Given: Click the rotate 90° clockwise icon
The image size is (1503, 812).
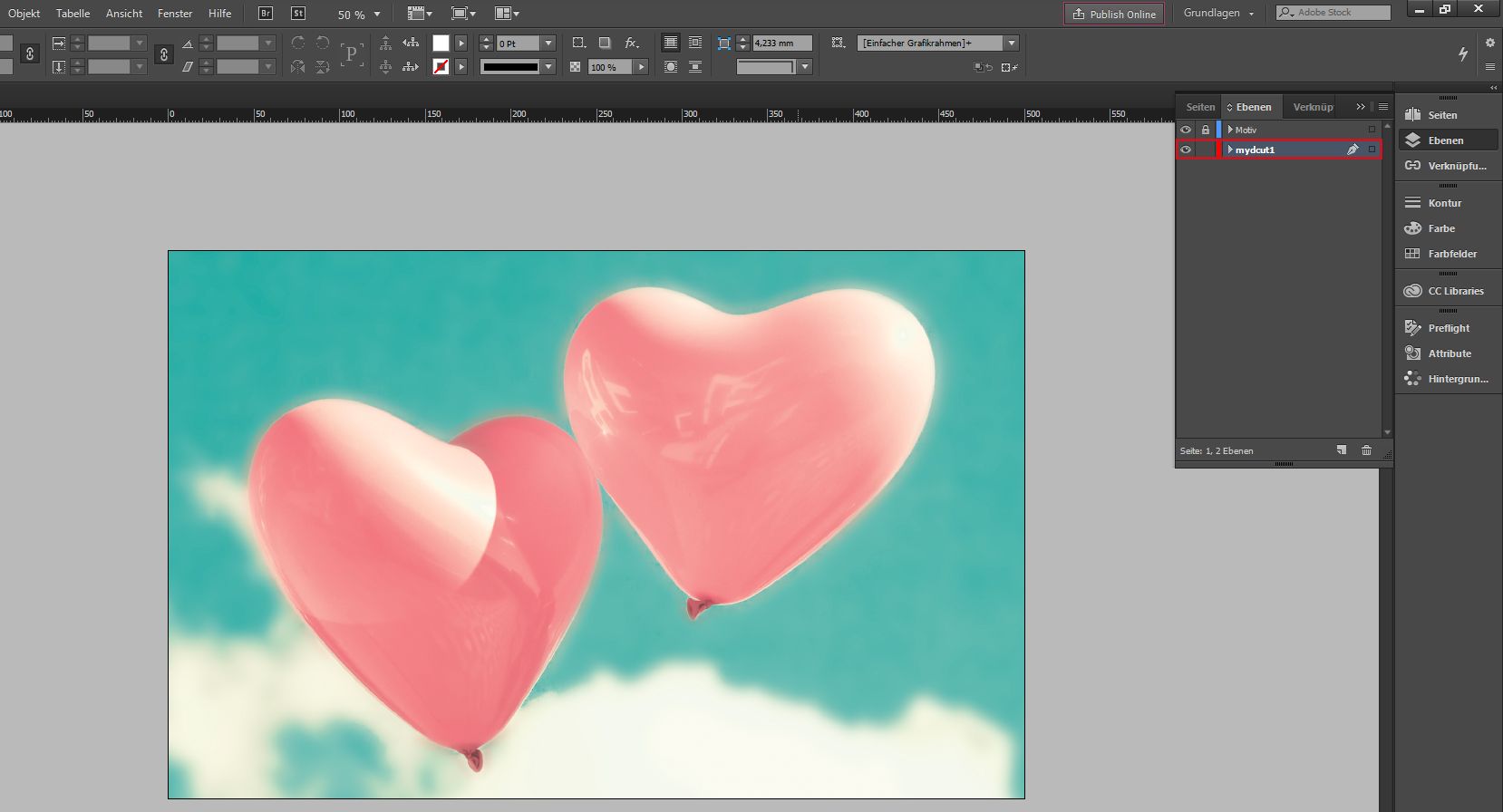Looking at the screenshot, I should [298, 43].
